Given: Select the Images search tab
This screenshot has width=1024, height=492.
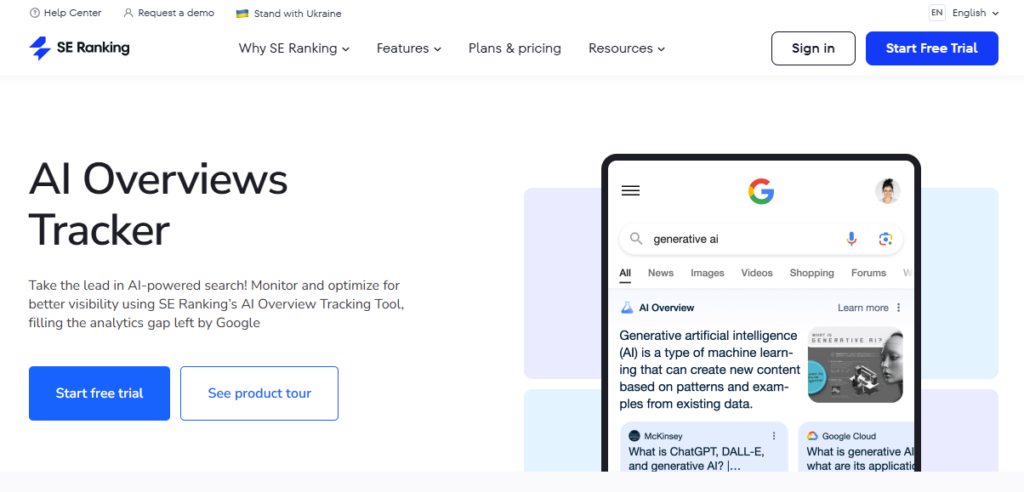Looking at the screenshot, I should click(707, 273).
